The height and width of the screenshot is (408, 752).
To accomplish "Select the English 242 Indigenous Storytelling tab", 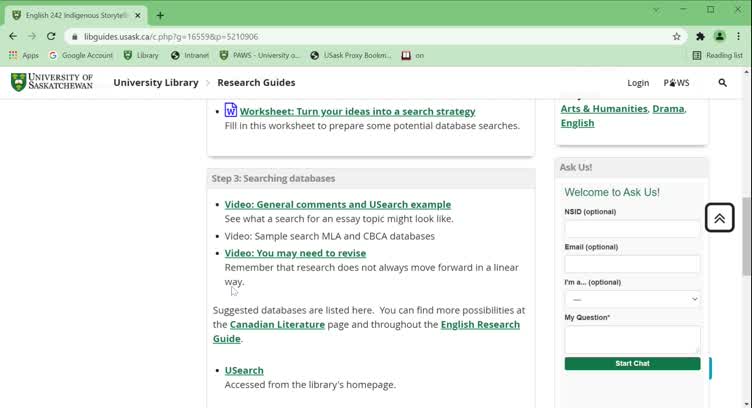I will pyautogui.click(x=77, y=15).
